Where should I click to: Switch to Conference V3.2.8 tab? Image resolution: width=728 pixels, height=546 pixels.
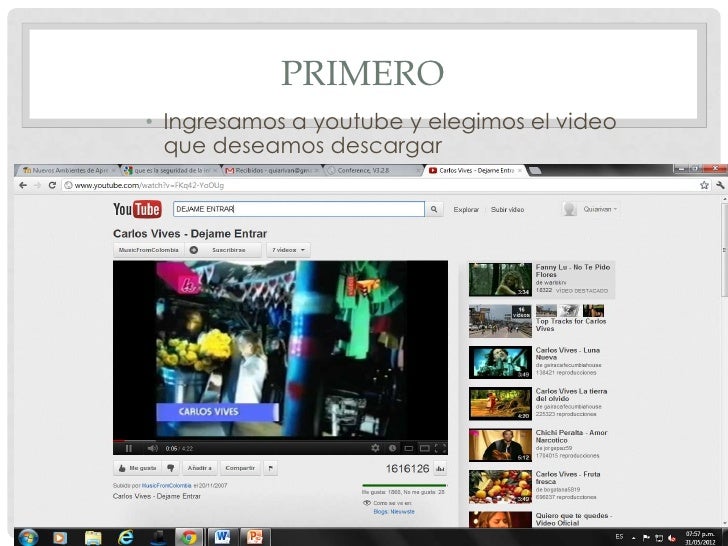[373, 171]
